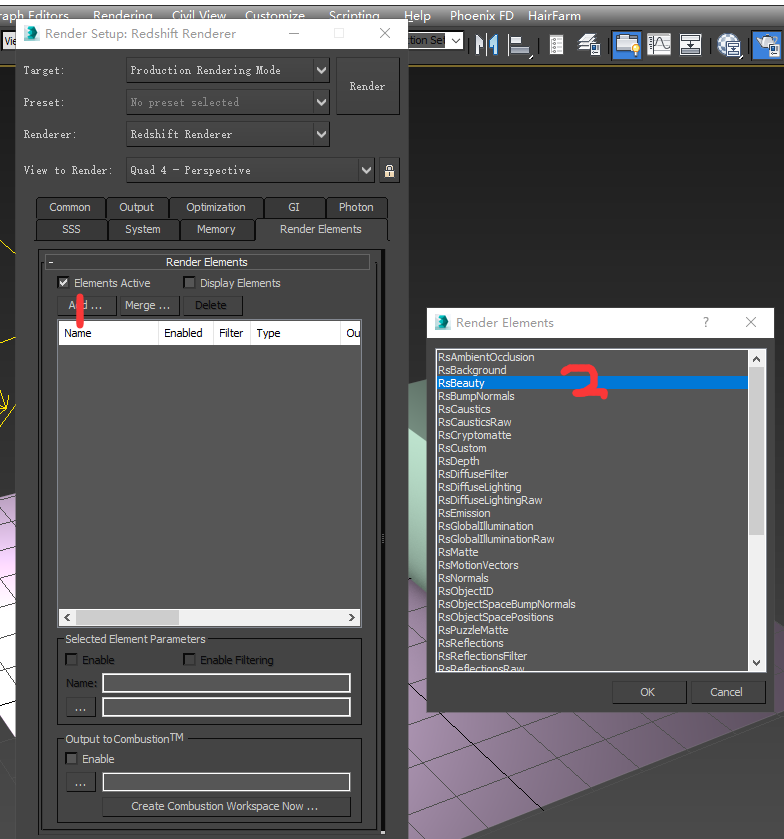Click the 3ds Max logo in Render Setup title
Screen dimensions: 784x839
tap(32, 33)
